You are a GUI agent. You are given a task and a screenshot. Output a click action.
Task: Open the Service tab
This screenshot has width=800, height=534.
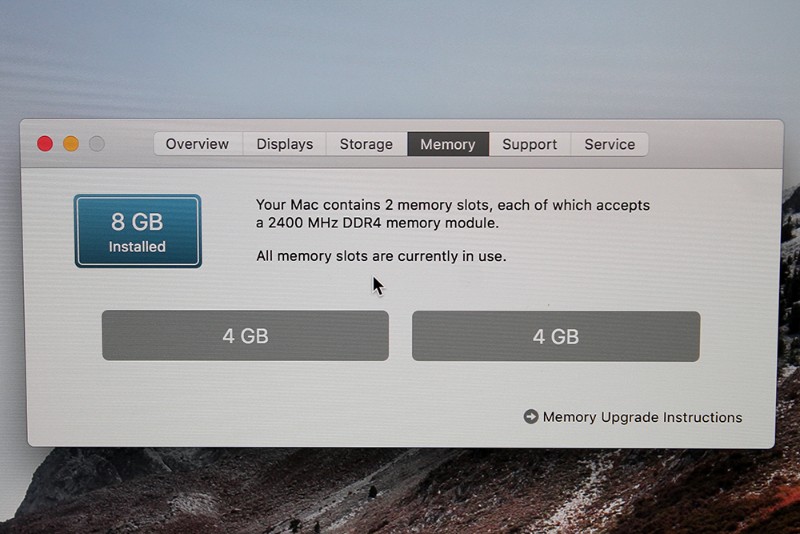(x=610, y=144)
